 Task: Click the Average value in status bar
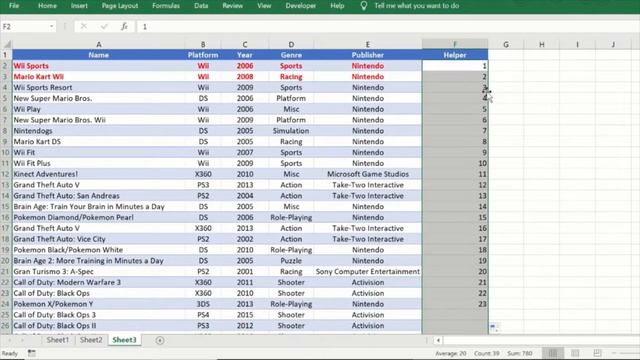pos(451,353)
